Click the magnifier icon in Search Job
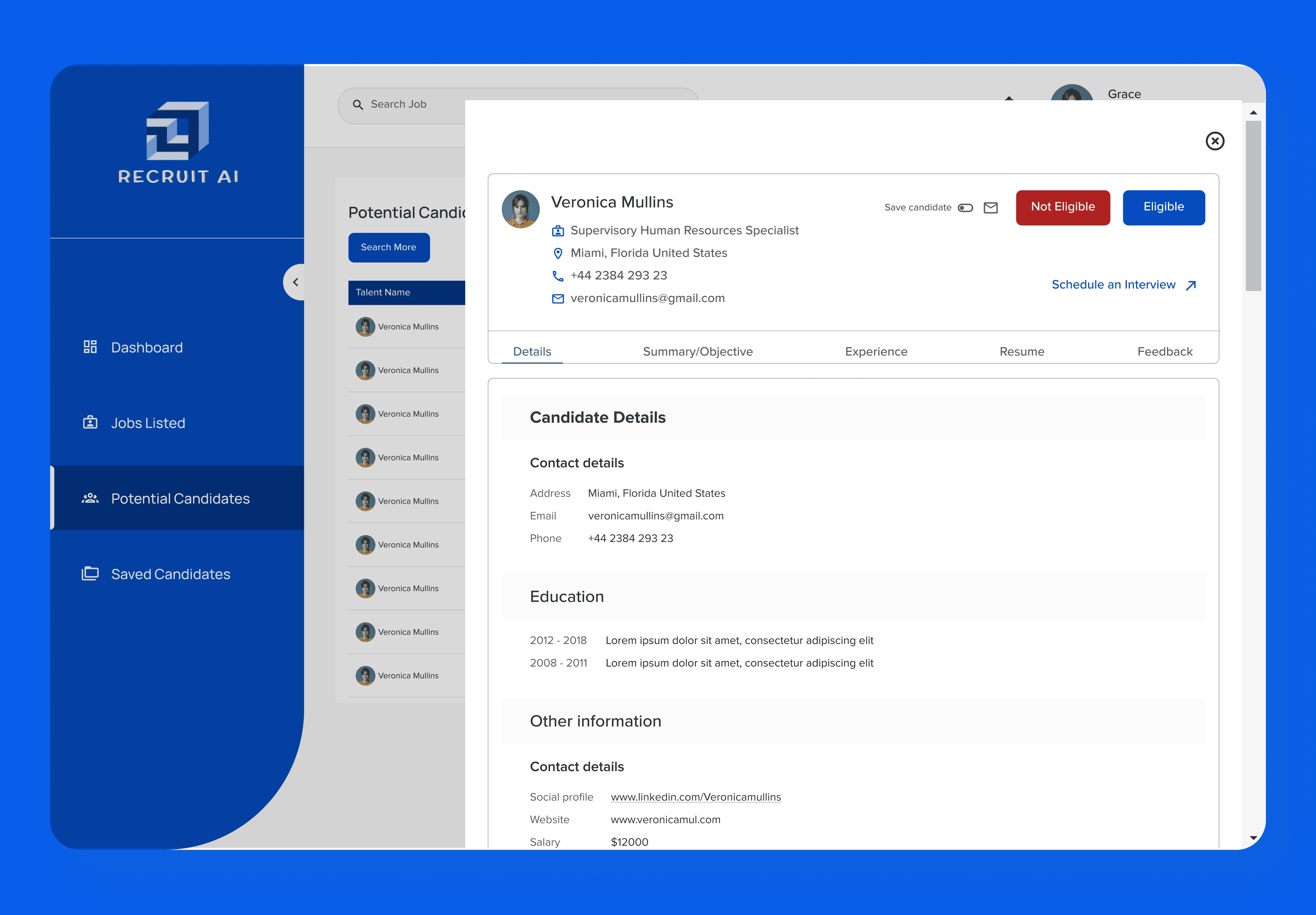The image size is (1316, 915). [358, 104]
